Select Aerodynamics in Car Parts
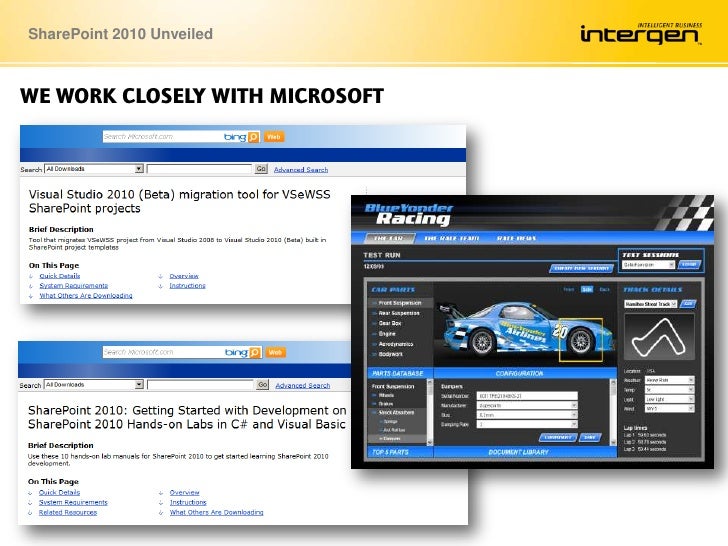 pyautogui.click(x=396, y=344)
